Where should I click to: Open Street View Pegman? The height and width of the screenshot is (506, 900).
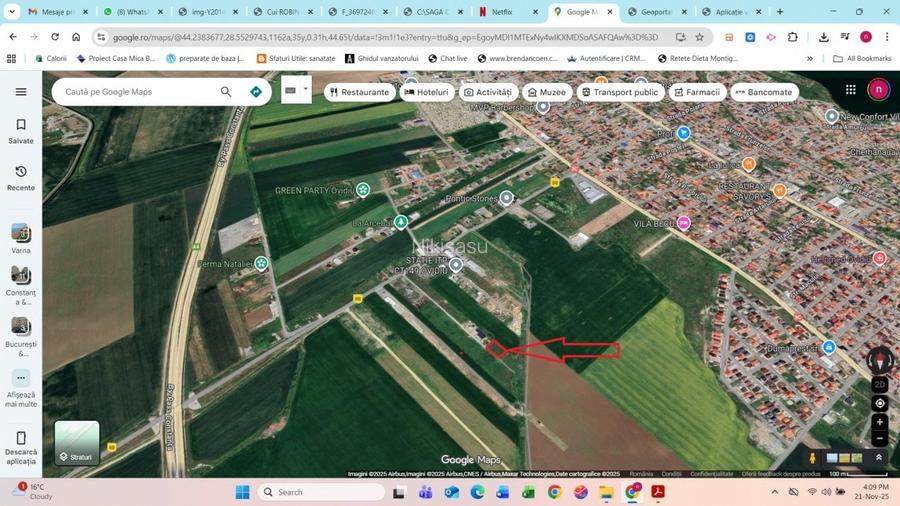812,458
